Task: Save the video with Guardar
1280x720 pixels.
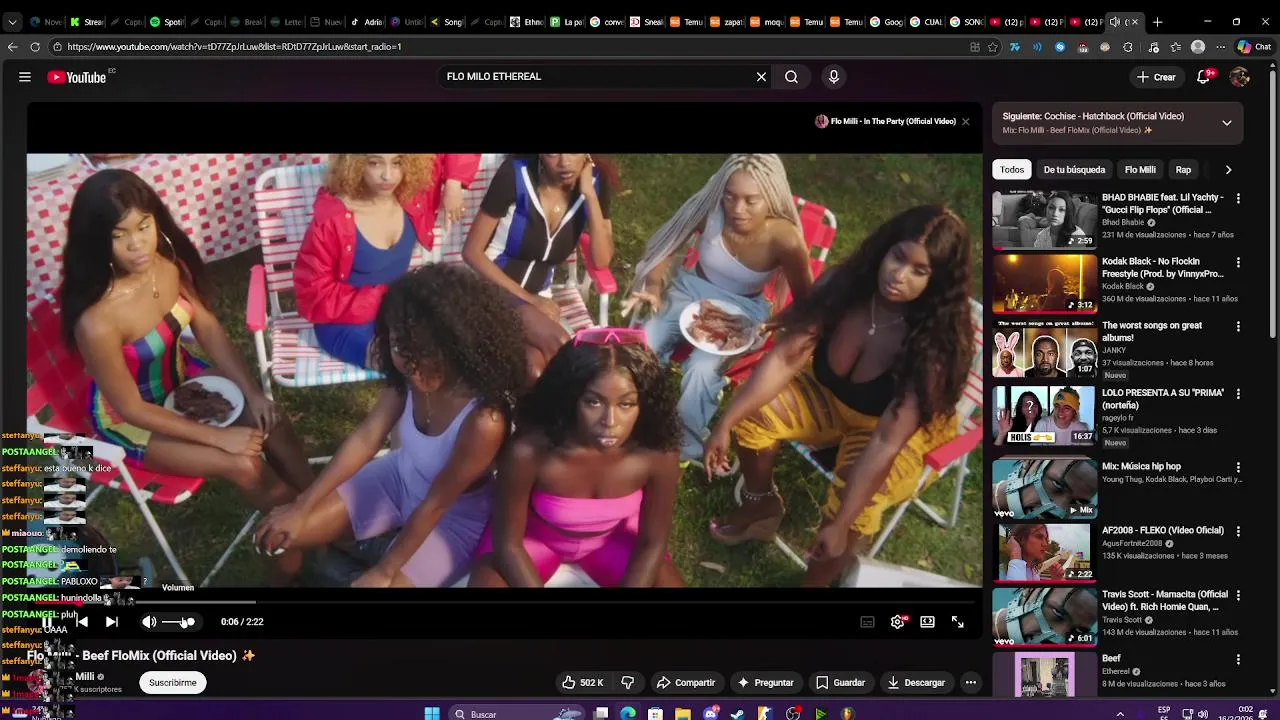Action: 840,683
